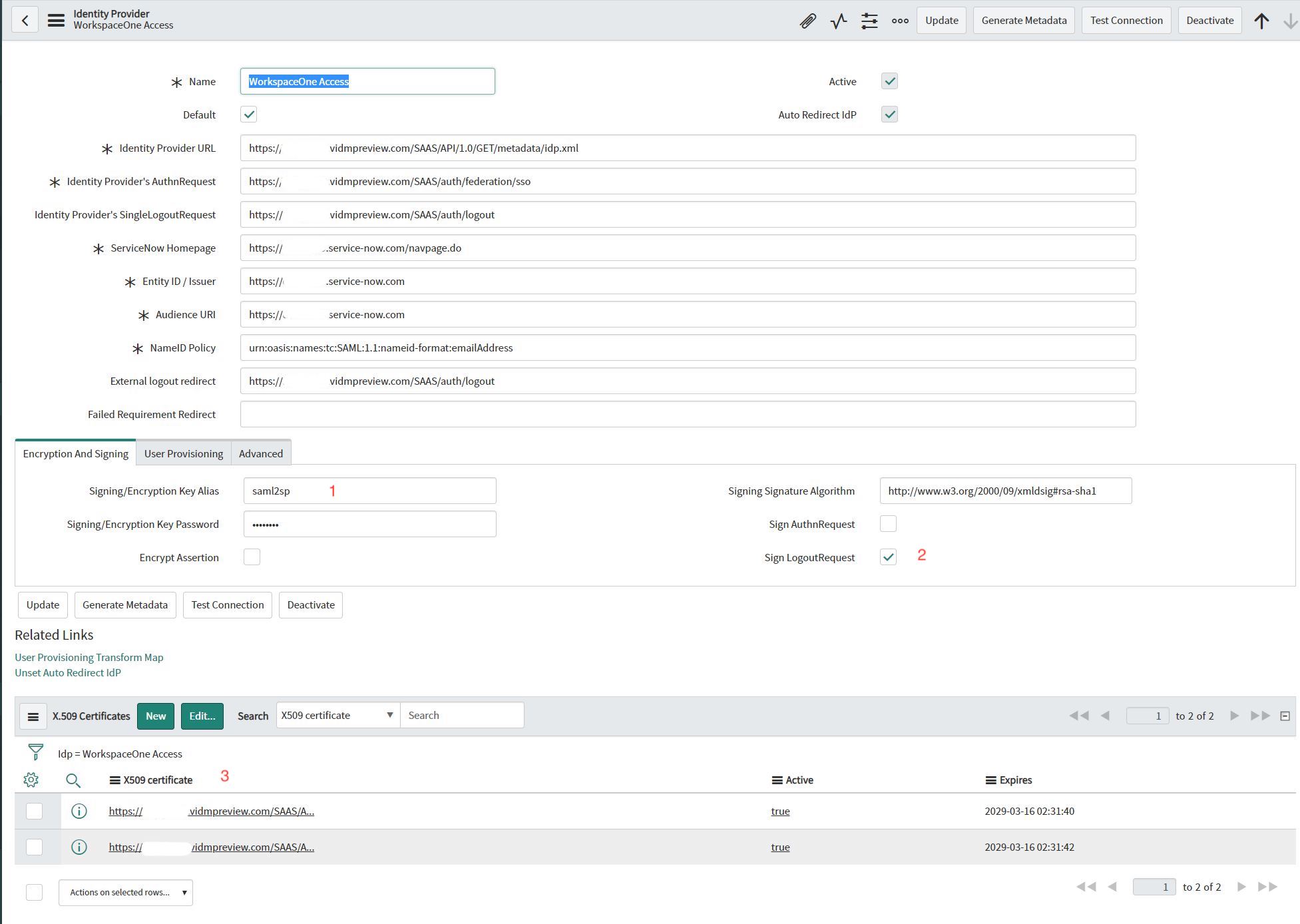Open the Unset Auto Redirect IdP link

click(68, 672)
